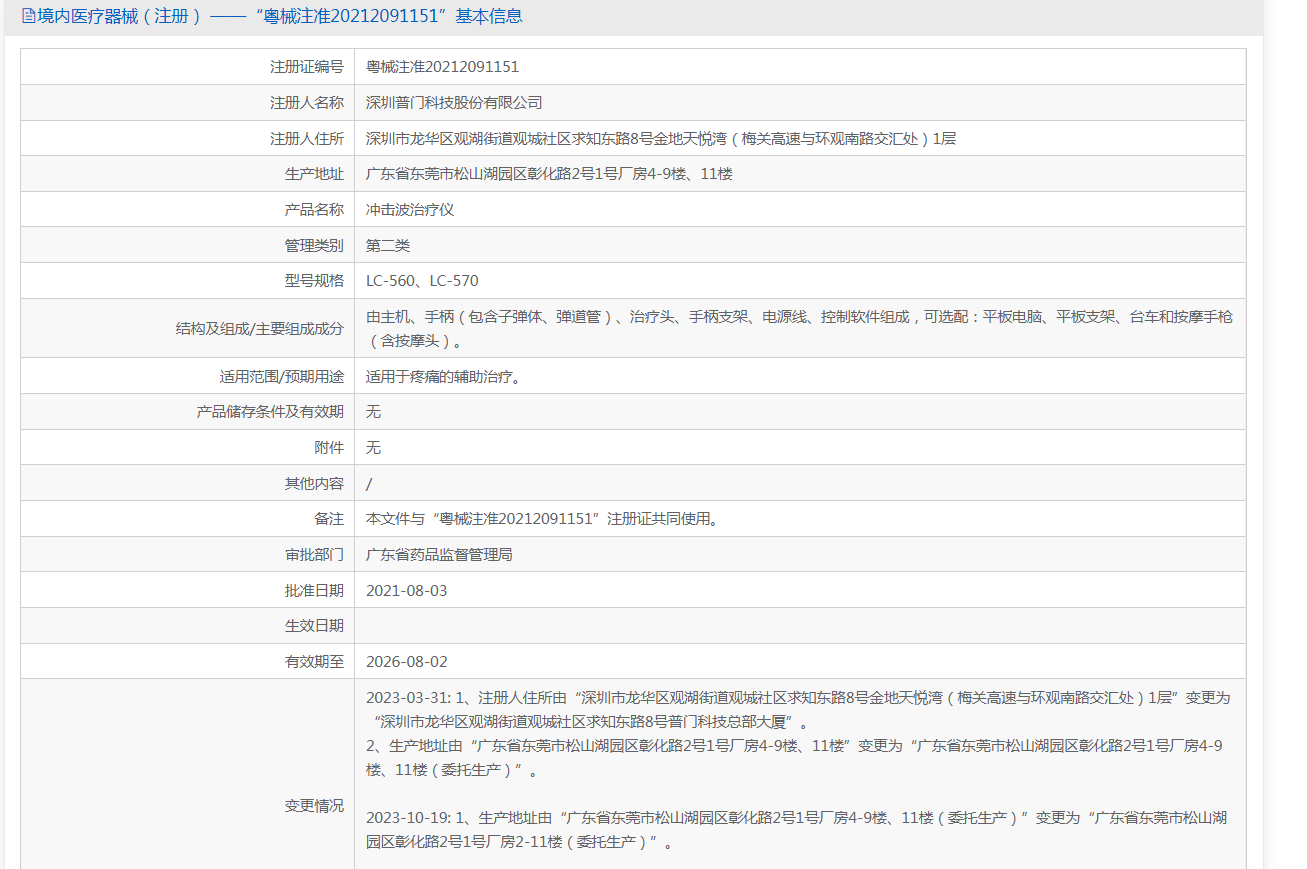Screen dimensions: 1307x869
Task: Click the label 注册人名称
Action: [307, 103]
